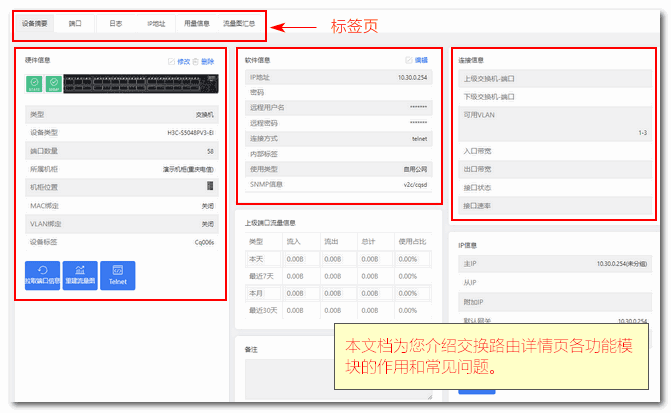Switch to the 流量图汇总 tab
The width and height of the screenshot is (671, 413).
(x=239, y=24)
